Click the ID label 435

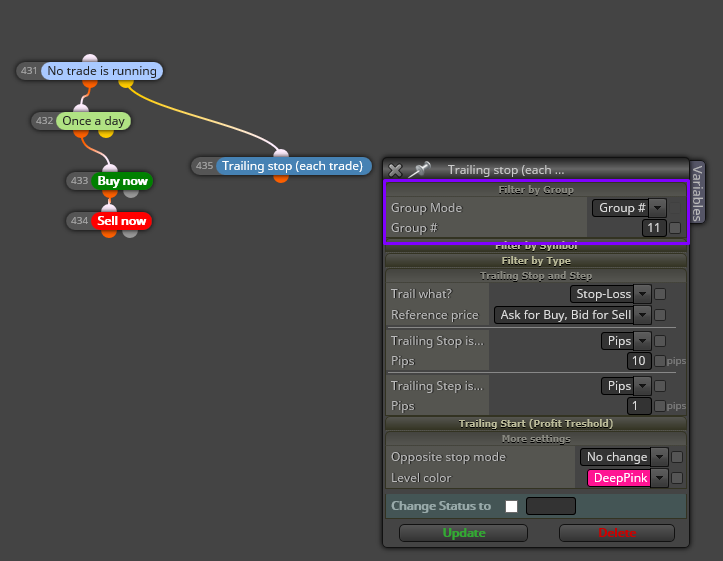point(204,166)
